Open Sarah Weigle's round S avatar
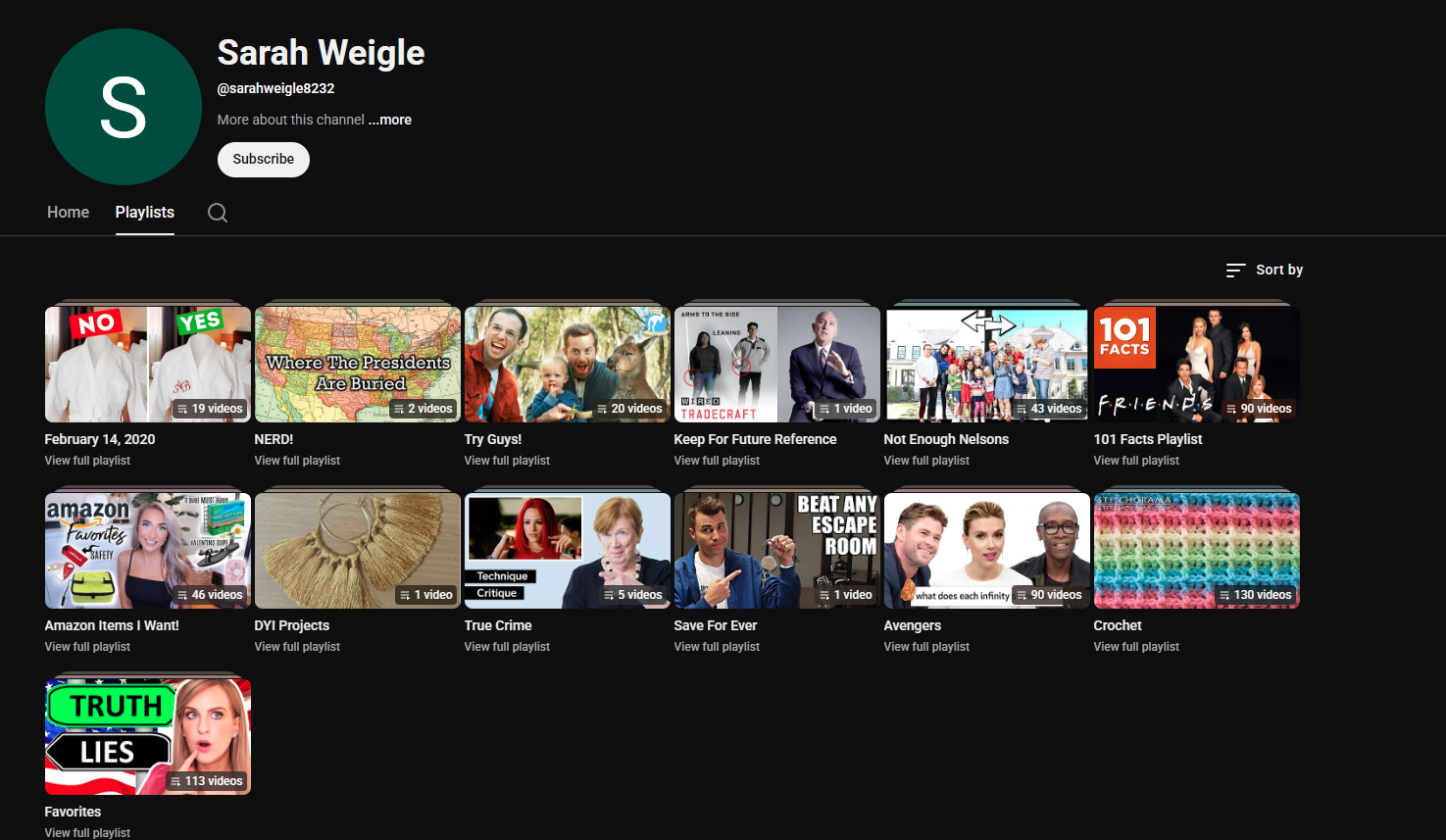The image size is (1446, 840). [x=124, y=107]
